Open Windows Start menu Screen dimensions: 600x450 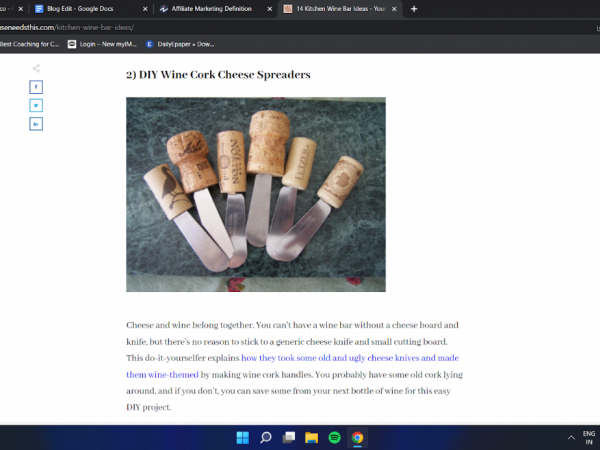point(242,438)
